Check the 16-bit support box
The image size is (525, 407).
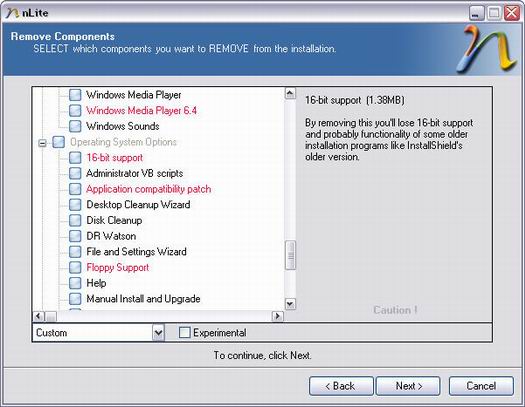(75, 158)
